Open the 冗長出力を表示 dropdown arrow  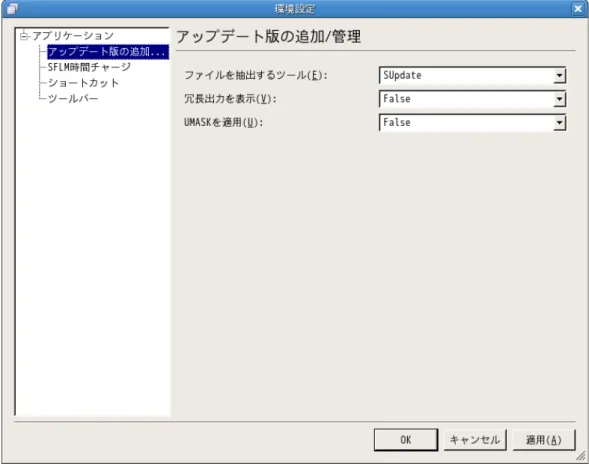click(x=559, y=99)
